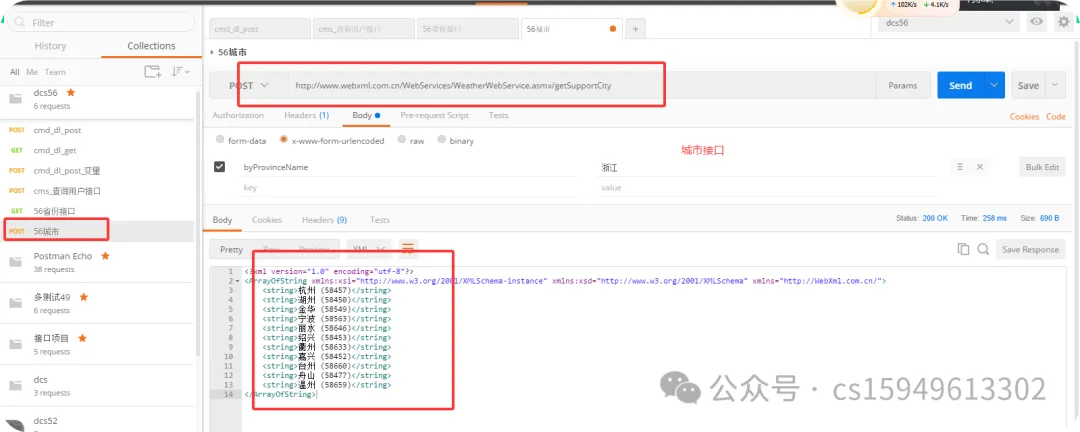The image size is (1080, 432).
Task: Open the Code link
Action: click(1056, 116)
